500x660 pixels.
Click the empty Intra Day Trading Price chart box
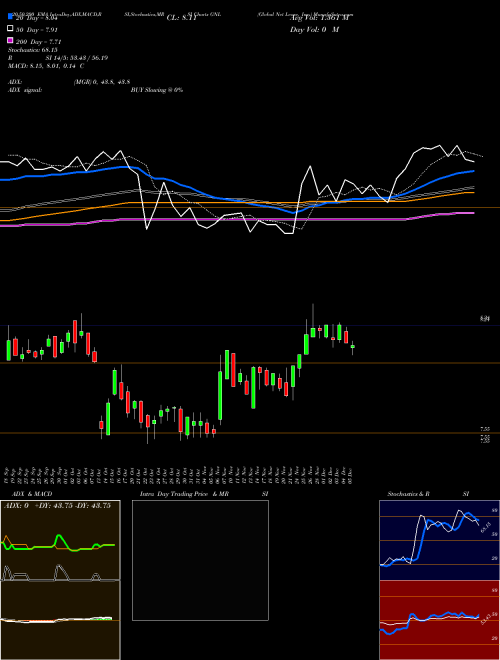pyautogui.click(x=200, y=560)
